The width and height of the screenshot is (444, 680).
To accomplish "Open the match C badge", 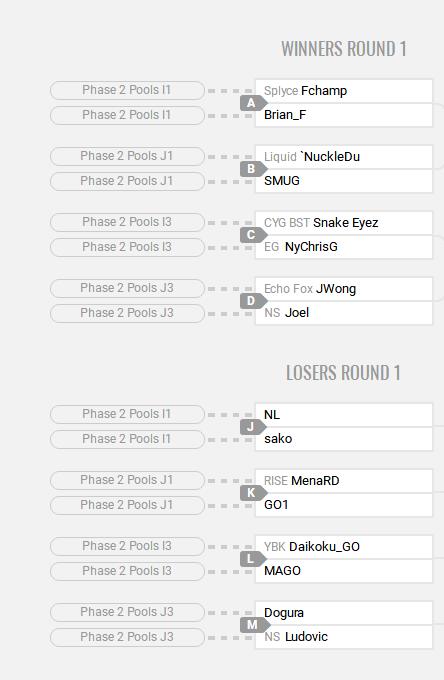I will coord(252,235).
